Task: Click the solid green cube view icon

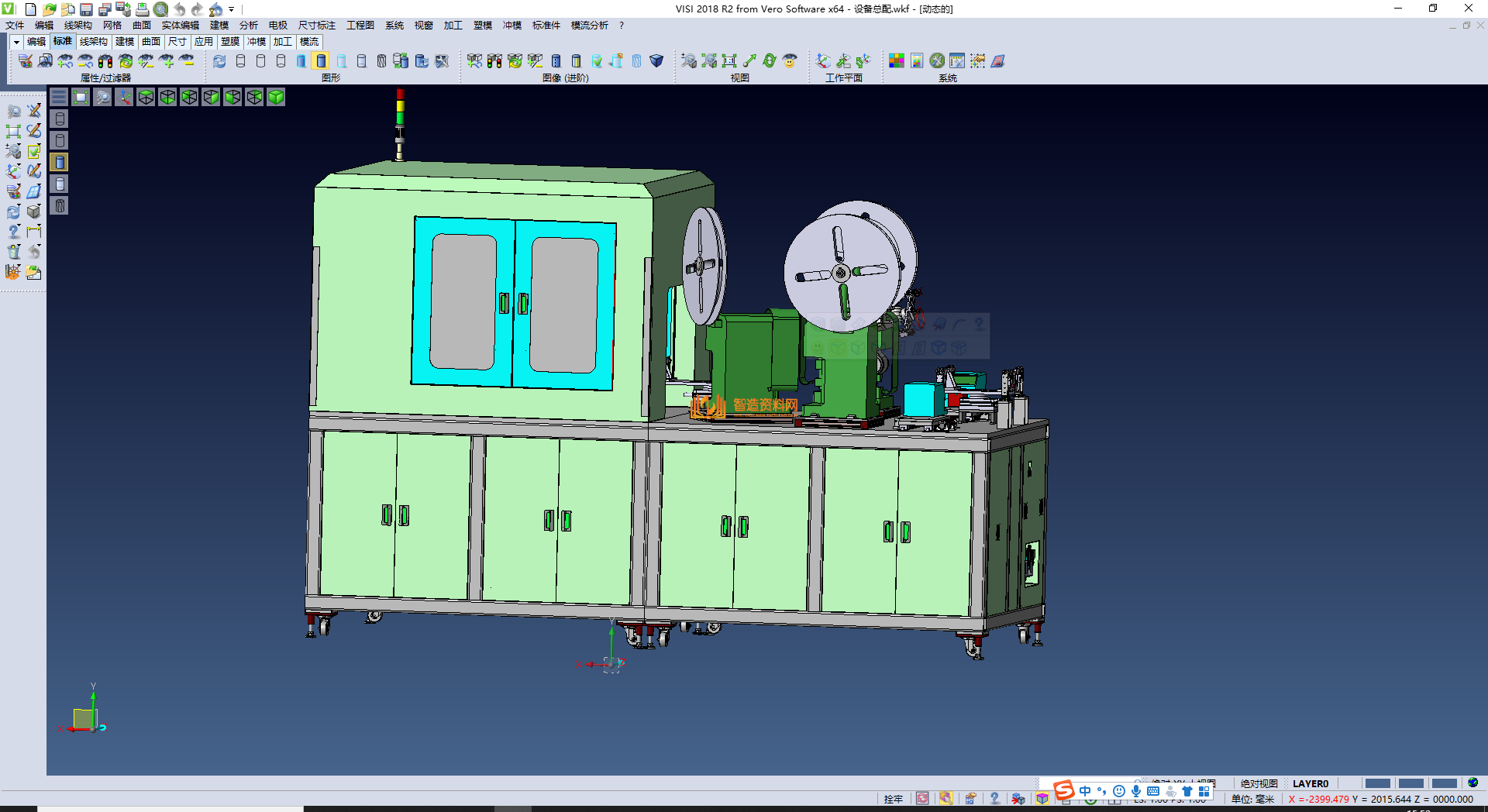Action: click(276, 97)
